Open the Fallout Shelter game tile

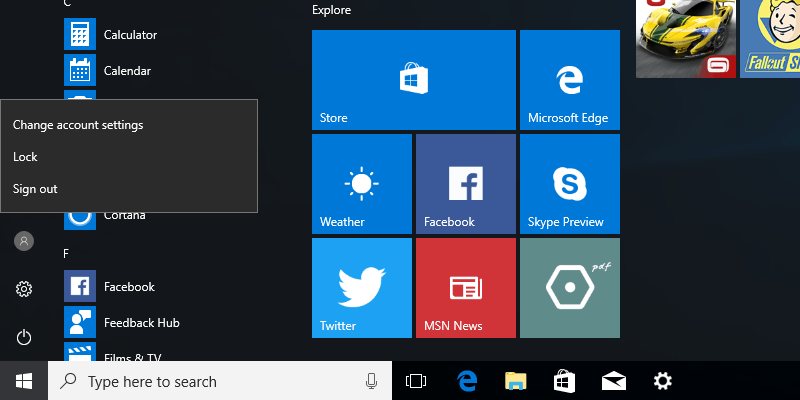(x=770, y=39)
